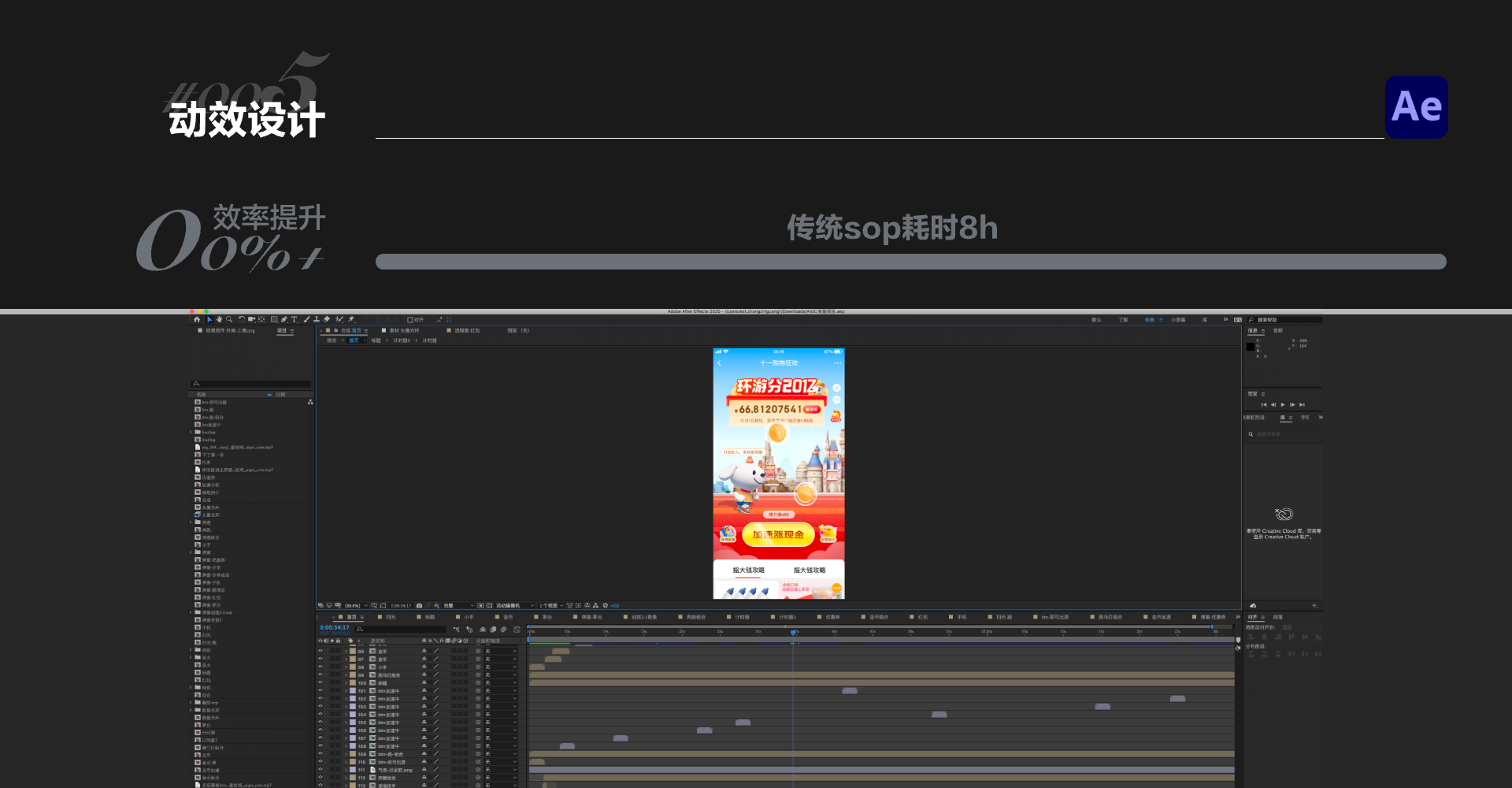Click the Home icon in After Effects toolbar
Screen dimensions: 1512x788
coord(197,319)
